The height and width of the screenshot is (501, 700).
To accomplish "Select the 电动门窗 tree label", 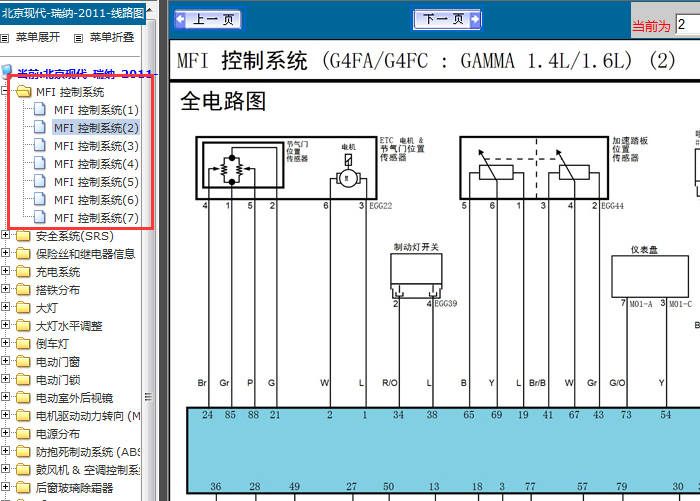I will click(58, 362).
